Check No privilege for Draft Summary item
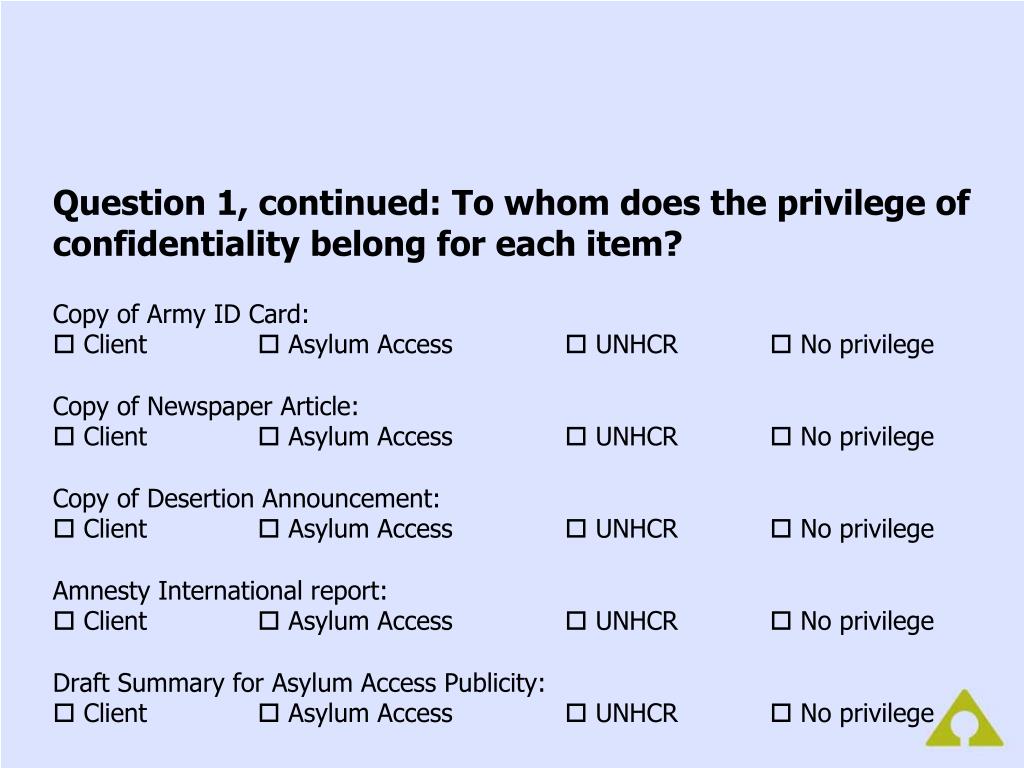 tap(781, 712)
